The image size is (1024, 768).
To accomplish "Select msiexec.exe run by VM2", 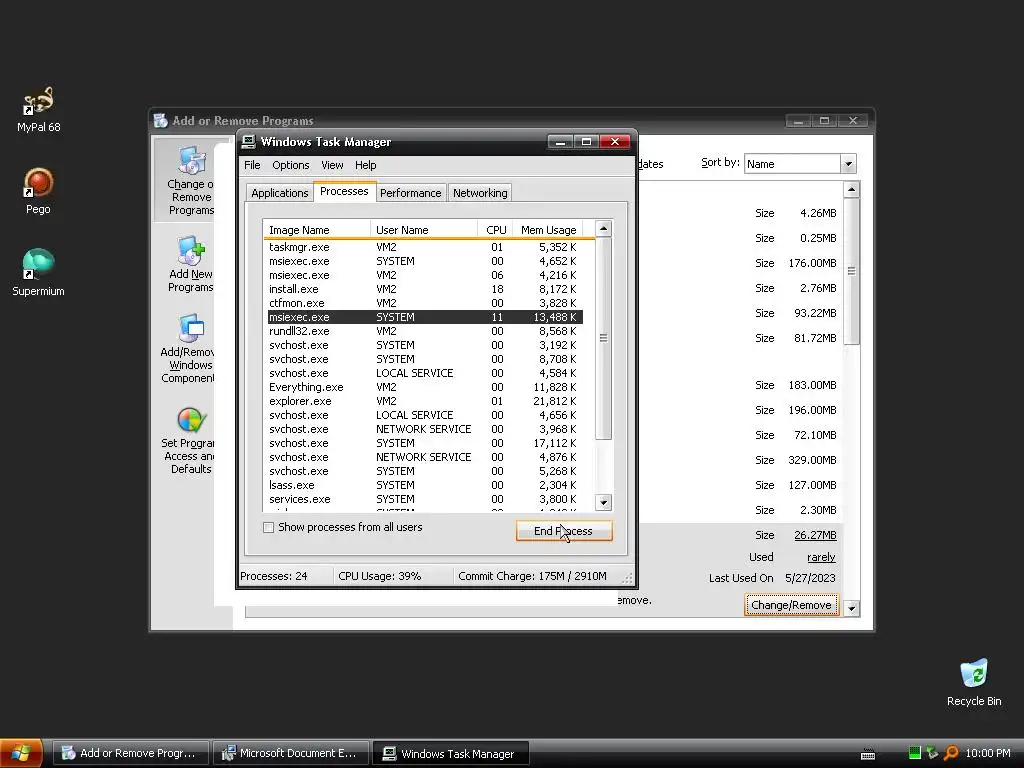I will pos(423,275).
